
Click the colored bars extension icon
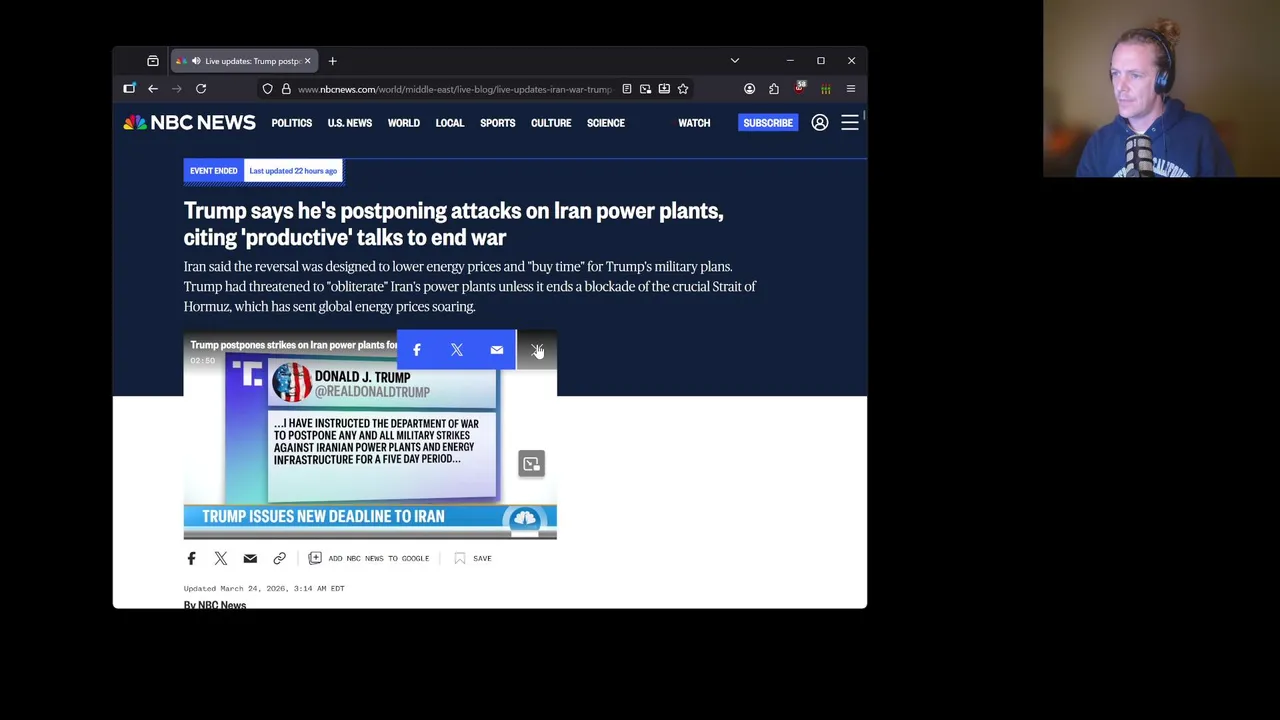(826, 89)
